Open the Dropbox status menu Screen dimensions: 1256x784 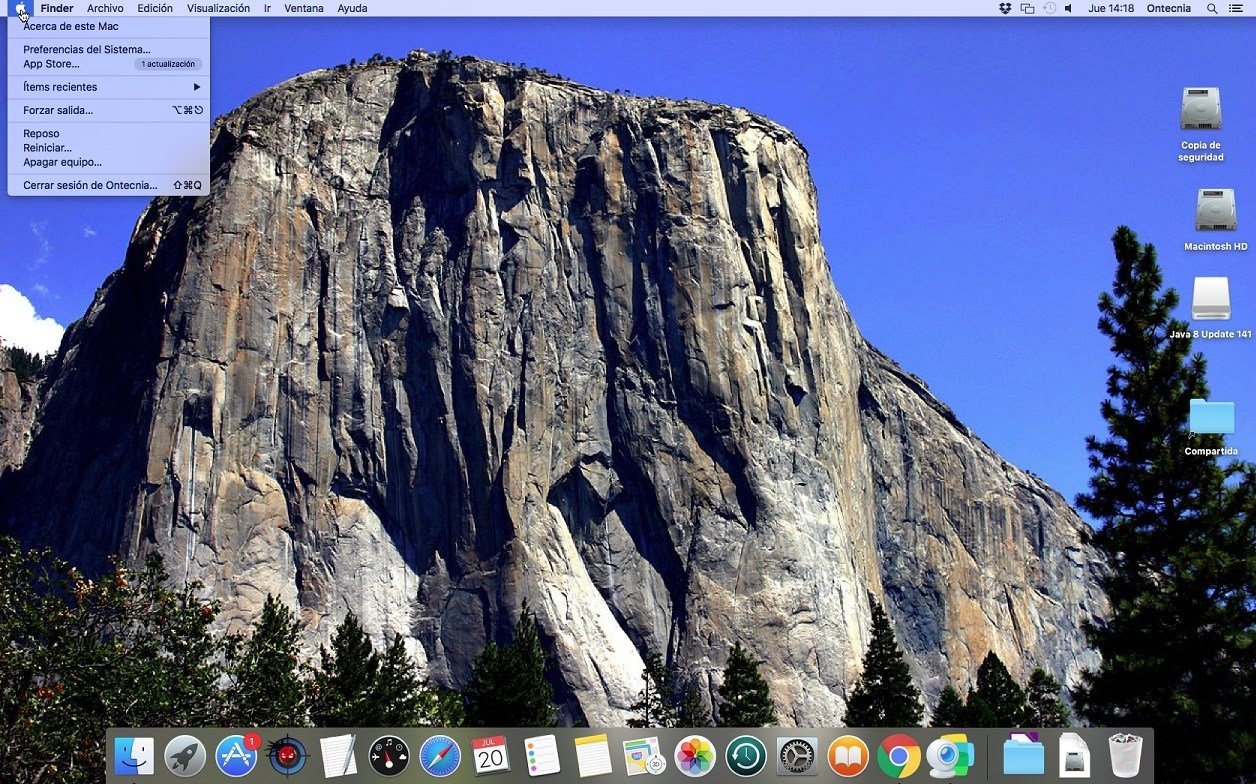point(1005,9)
